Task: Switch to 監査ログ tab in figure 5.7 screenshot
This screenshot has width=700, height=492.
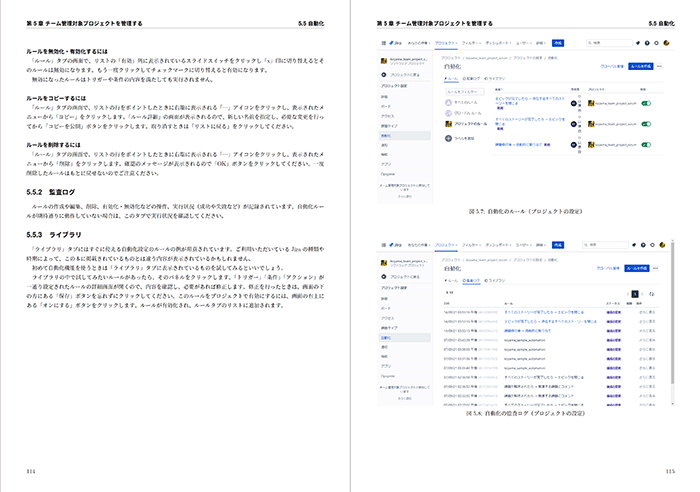Action: [471, 79]
